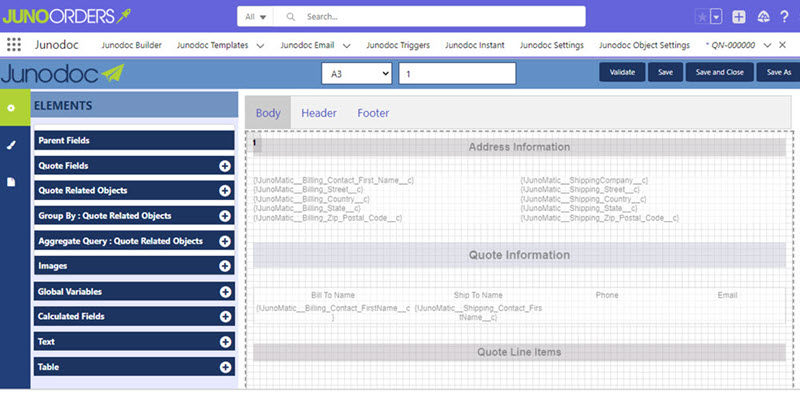Click the Bill To Name column header
This screenshot has height=394, width=800.
coord(333,296)
